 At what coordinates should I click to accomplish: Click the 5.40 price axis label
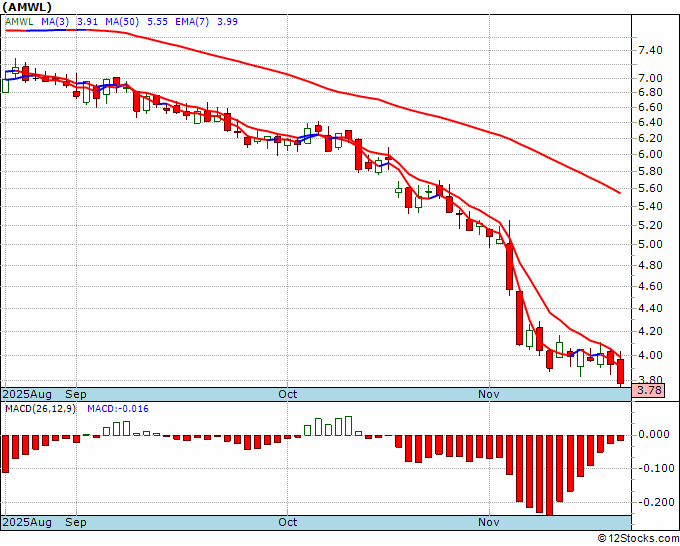[x=651, y=206]
